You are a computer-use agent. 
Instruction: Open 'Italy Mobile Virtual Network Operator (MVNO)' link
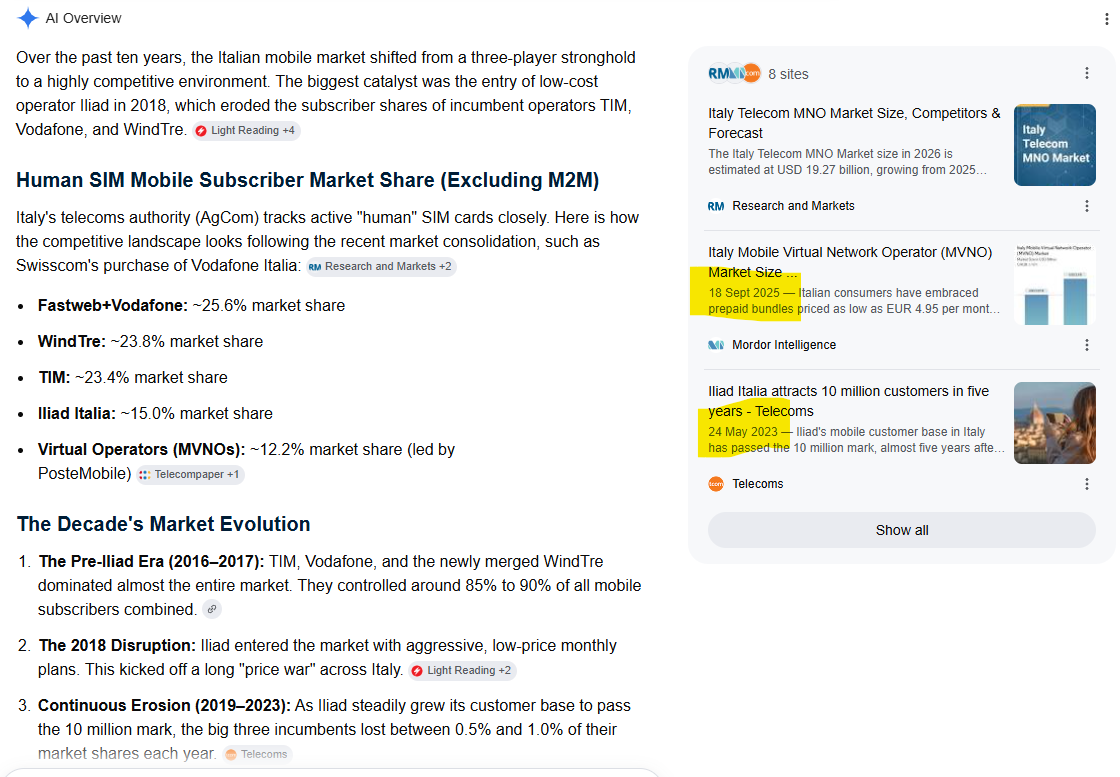click(850, 262)
